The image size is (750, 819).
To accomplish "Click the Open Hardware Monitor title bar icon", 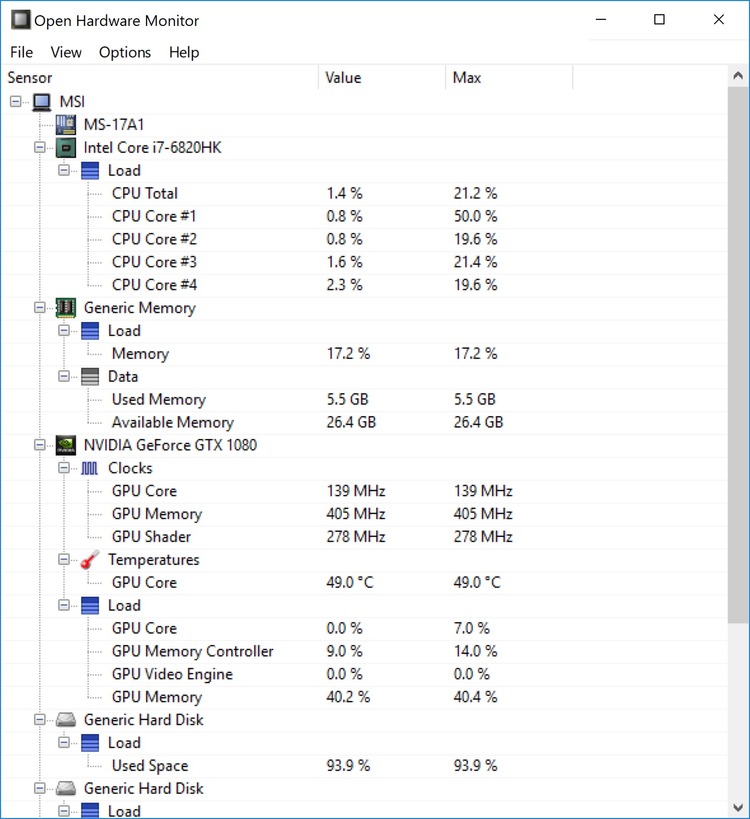I will [21, 20].
